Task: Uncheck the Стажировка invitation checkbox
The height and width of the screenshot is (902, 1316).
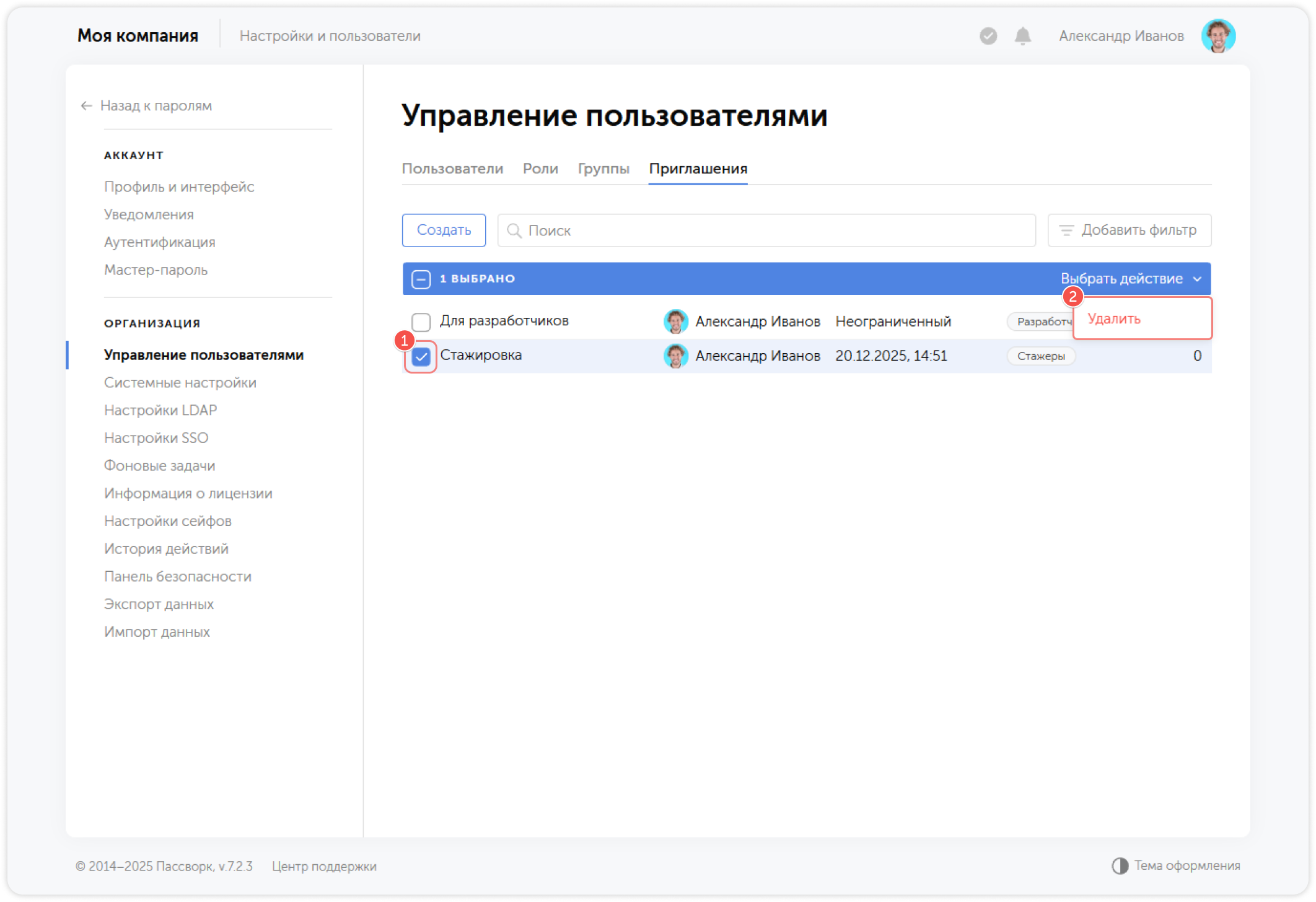Action: 422,356
